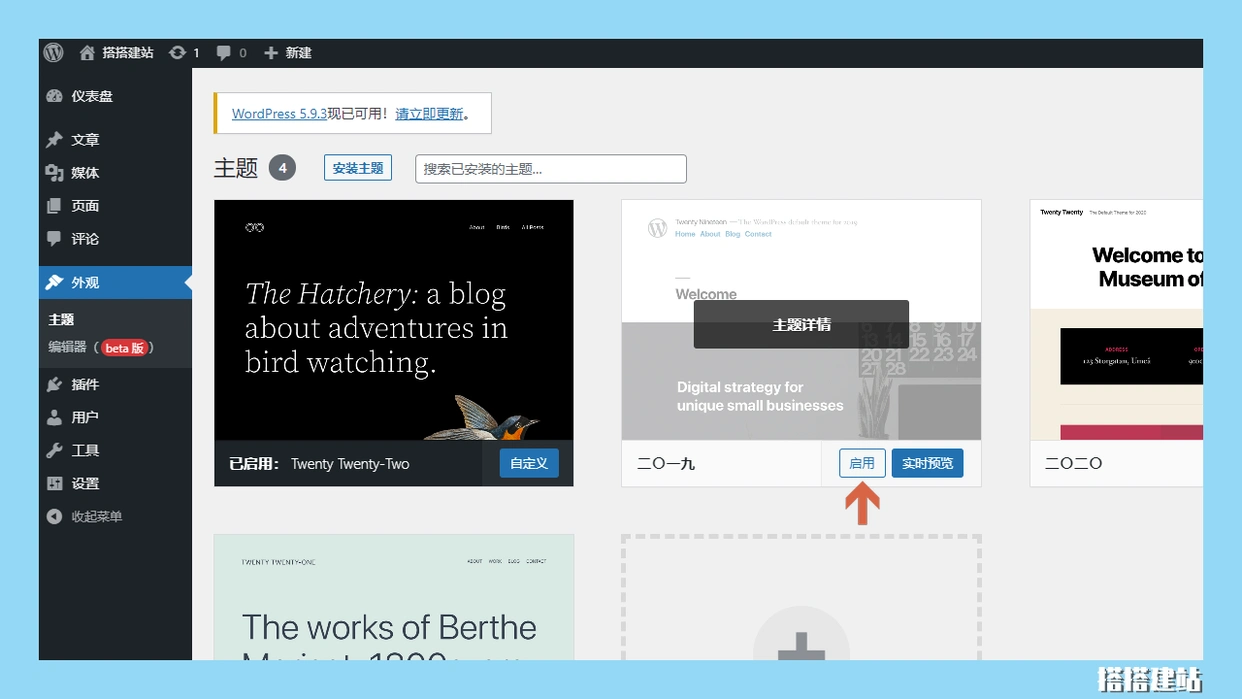The width and height of the screenshot is (1242, 699).
Task: Activate the 二〇一九 theme with 启用
Action: 862,463
